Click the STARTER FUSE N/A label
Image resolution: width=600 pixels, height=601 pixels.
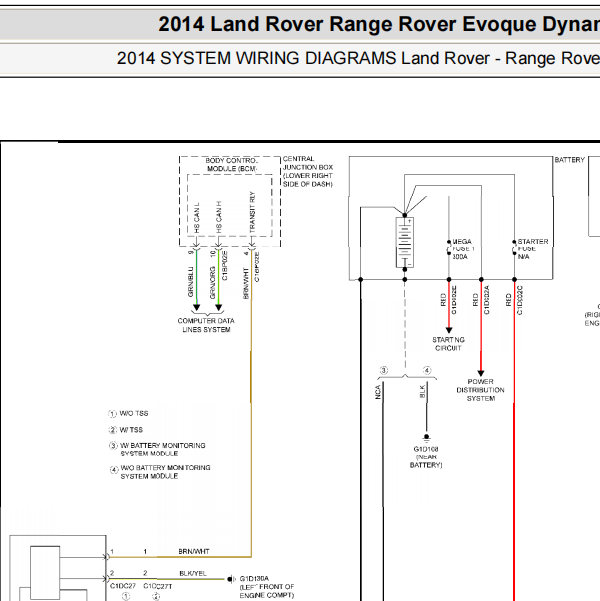tap(533, 249)
